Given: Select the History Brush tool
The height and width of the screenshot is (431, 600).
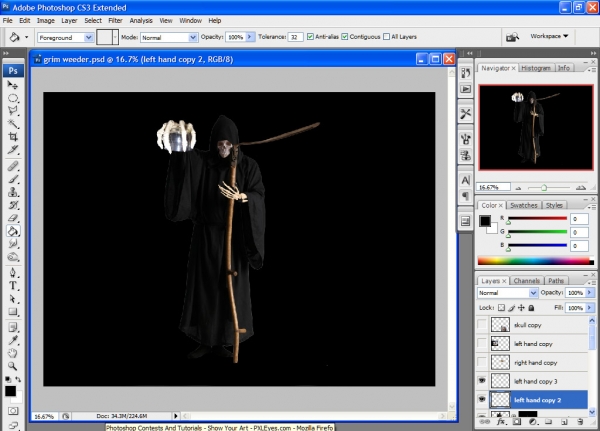Looking at the screenshot, I should pyautogui.click(x=13, y=205).
